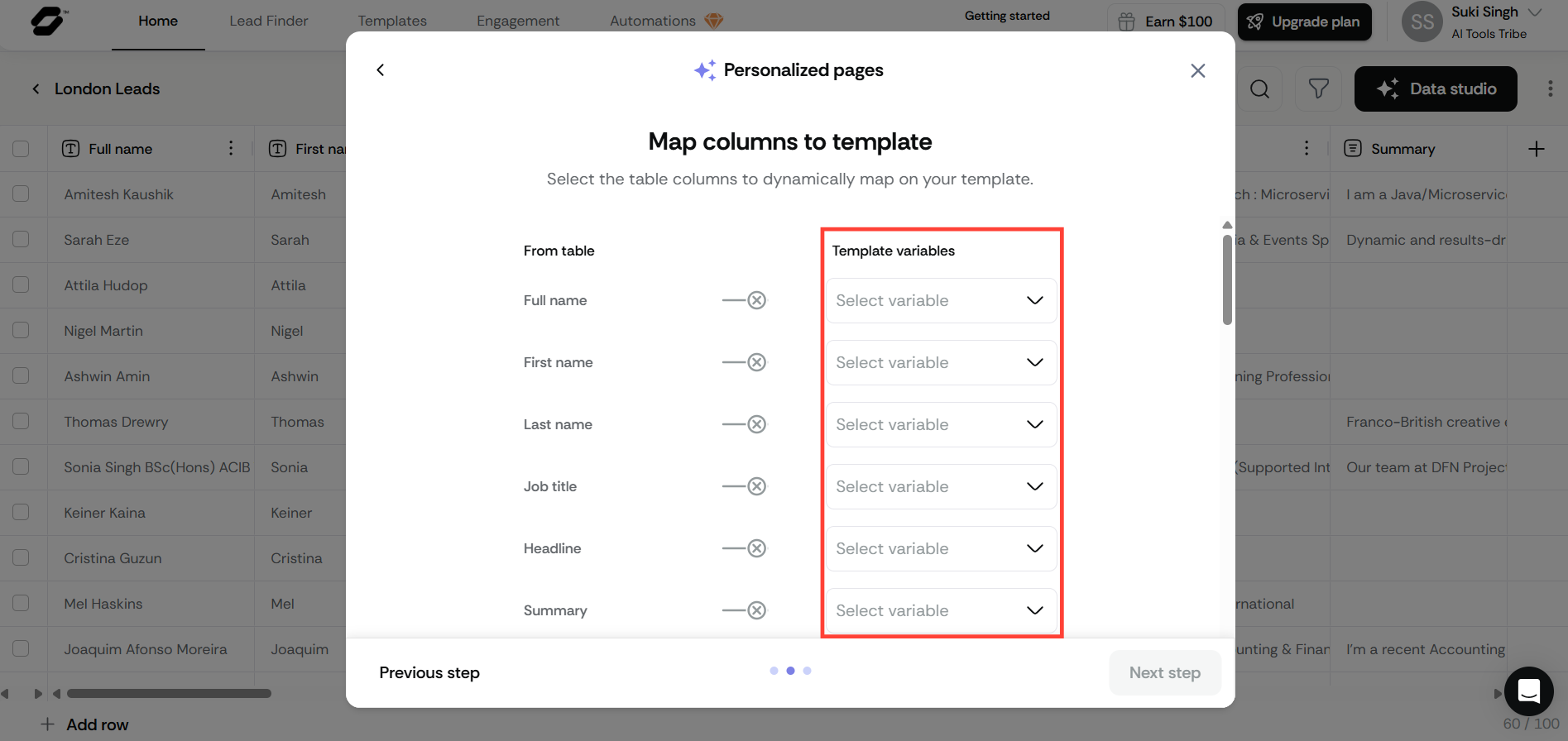Image resolution: width=1568 pixels, height=741 pixels.
Task: Open the chat support widget
Action: coord(1528,691)
